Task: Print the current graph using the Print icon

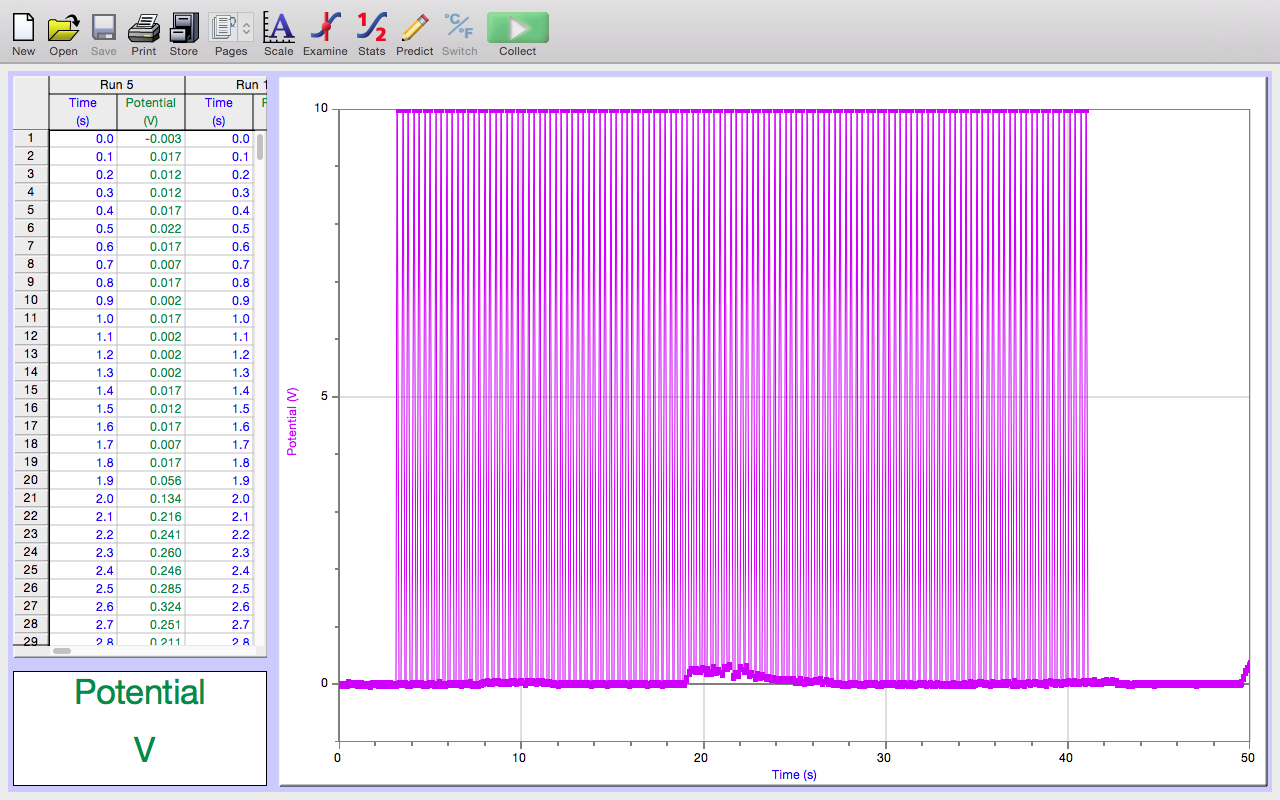Action: tap(143, 27)
